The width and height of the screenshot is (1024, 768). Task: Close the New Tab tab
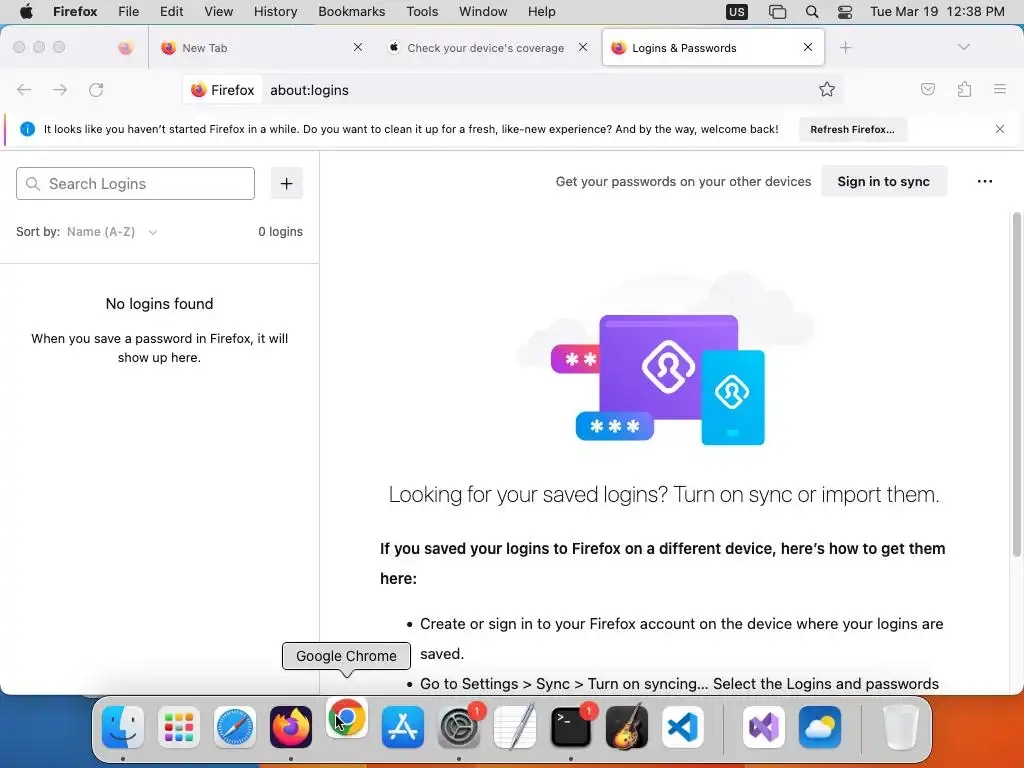tap(358, 47)
